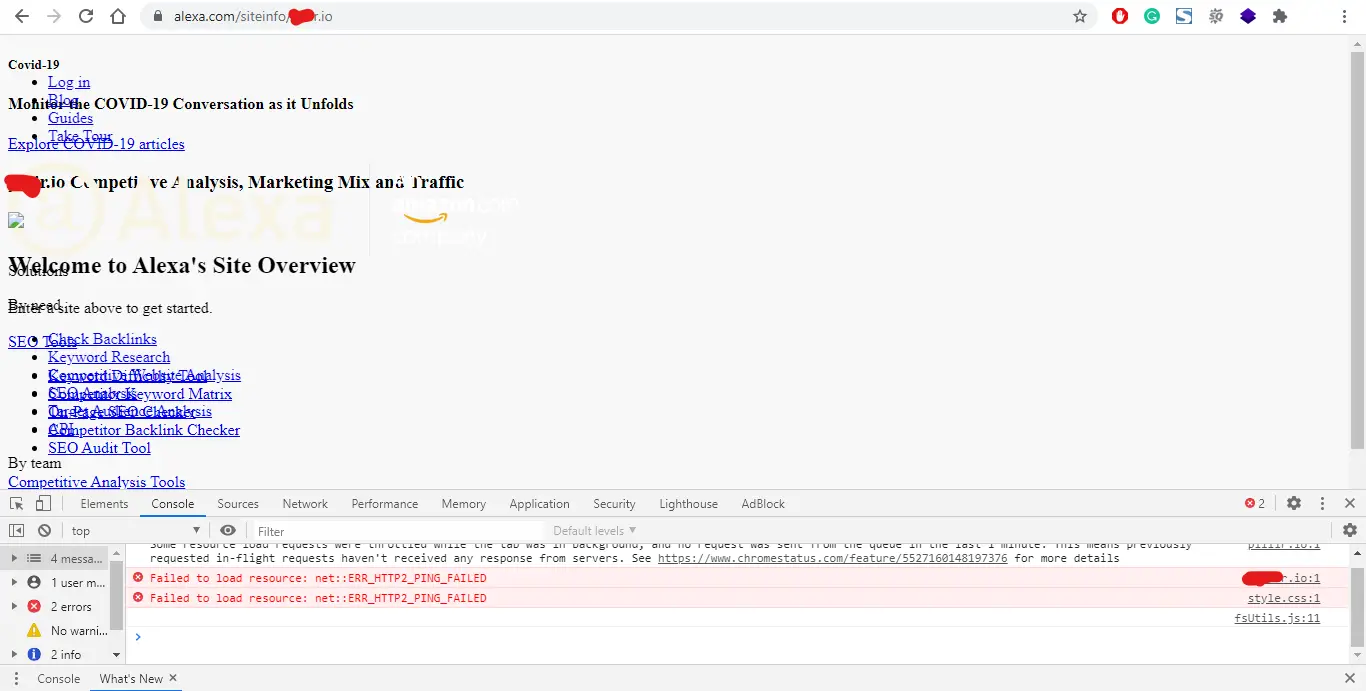This screenshot has height=691, width=1366.
Task: Open the chromestatus.com feature link
Action: click(832, 558)
